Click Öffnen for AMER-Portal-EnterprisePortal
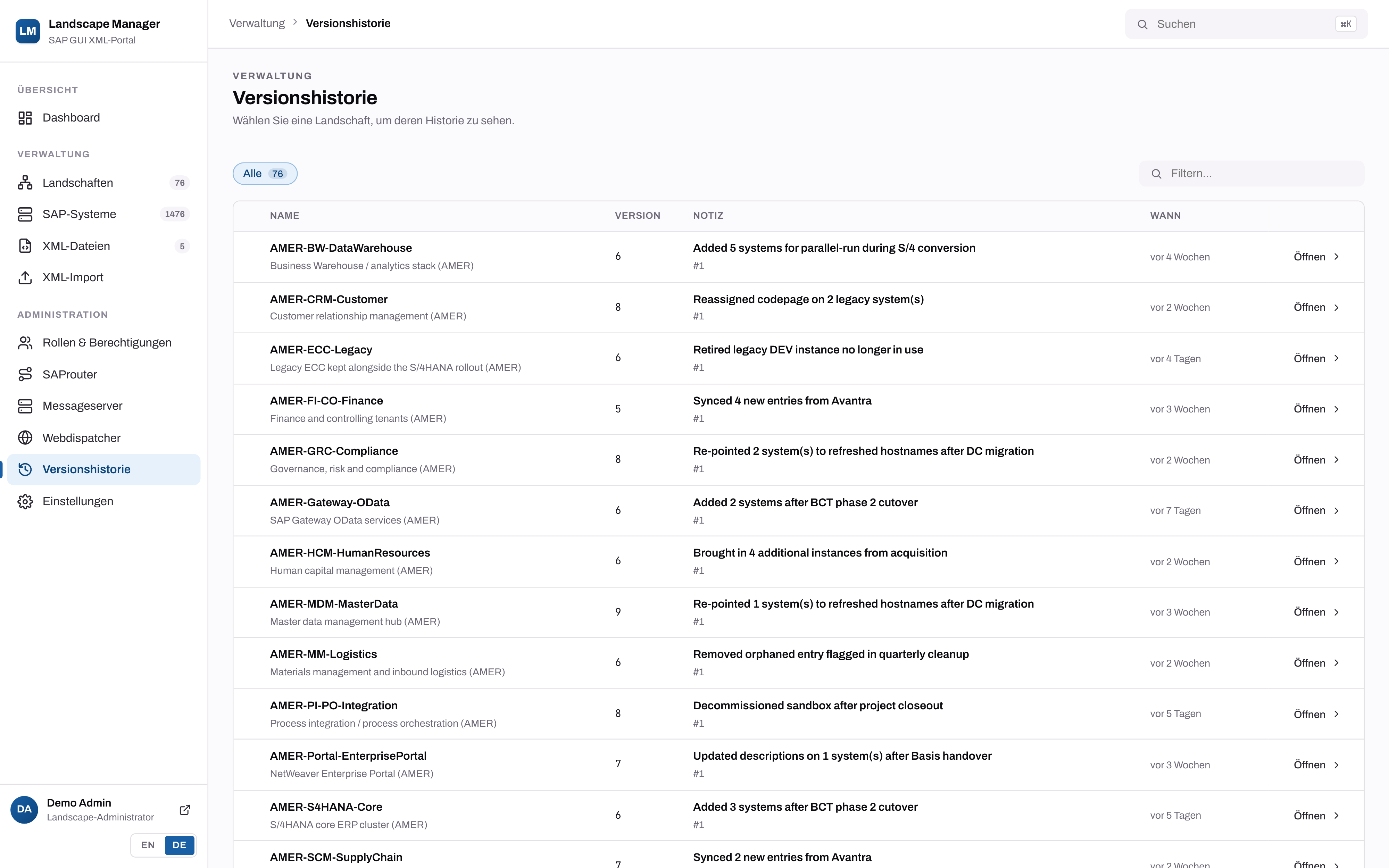This screenshot has height=868, width=1389. pos(1316,765)
